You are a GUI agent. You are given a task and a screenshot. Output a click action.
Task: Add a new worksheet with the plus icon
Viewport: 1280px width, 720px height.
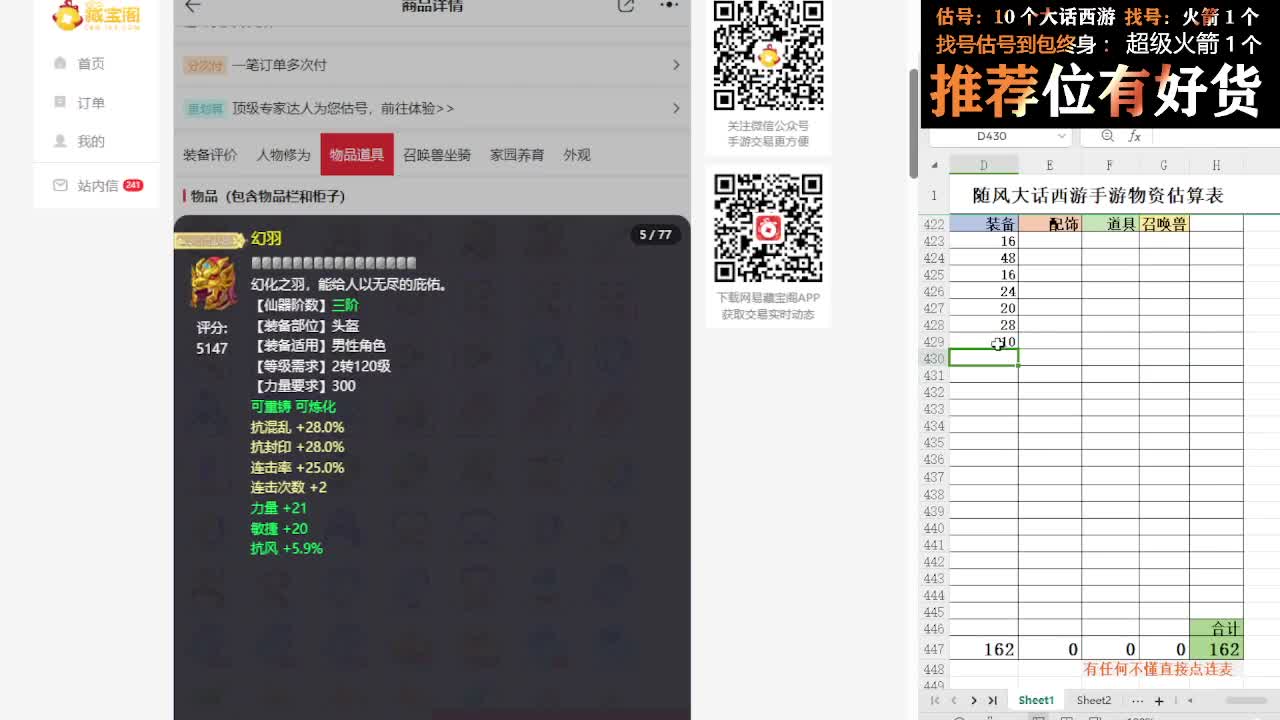[x=1159, y=700]
